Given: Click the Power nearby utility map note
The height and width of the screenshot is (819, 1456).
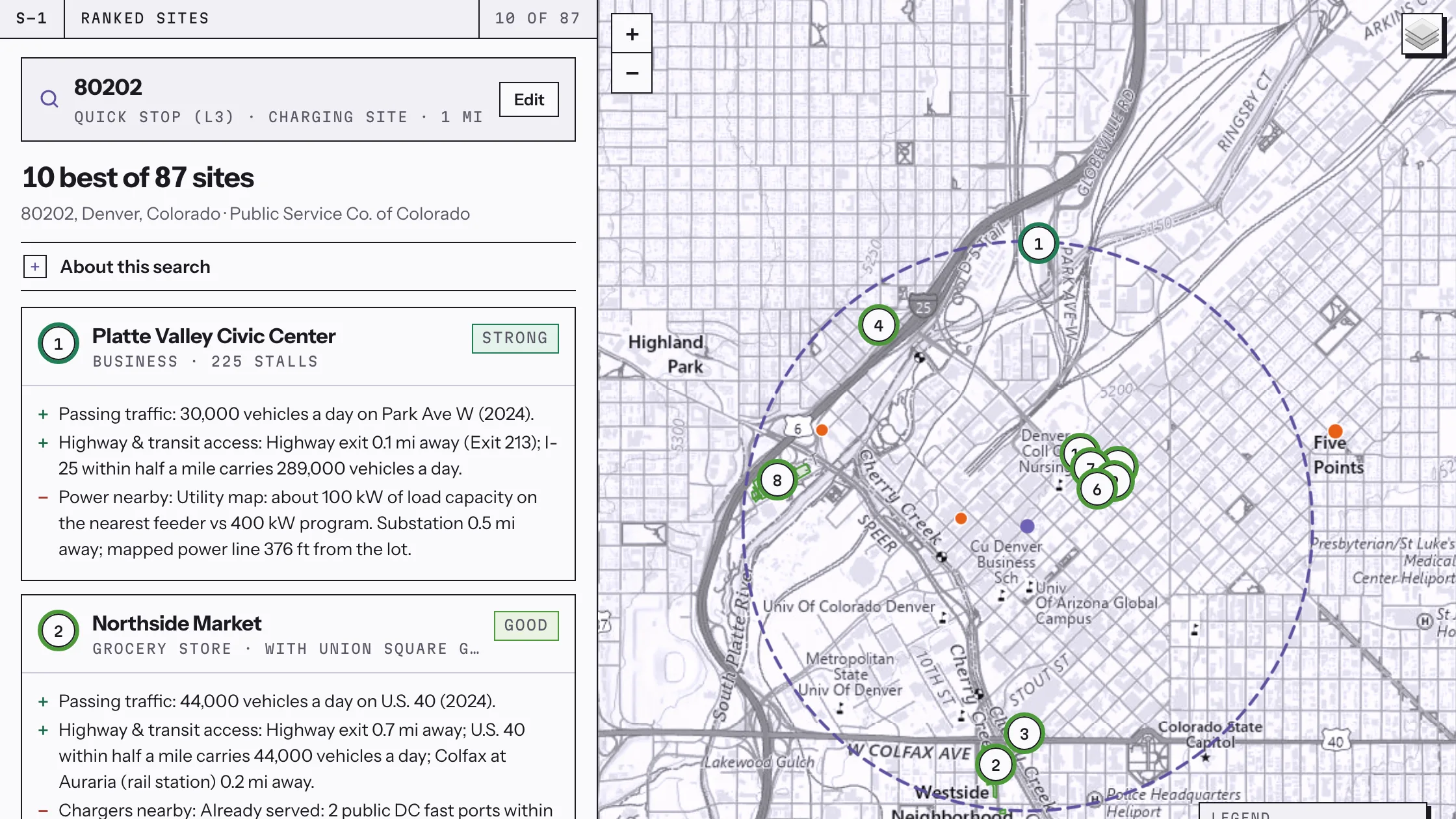Looking at the screenshot, I should tap(298, 523).
